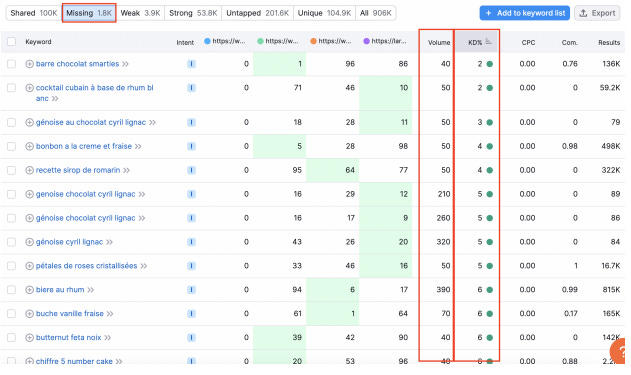Screen dimensions: 631x375
Task: Click the plus icon beside barre chocolat smarties
Action: point(29,64)
